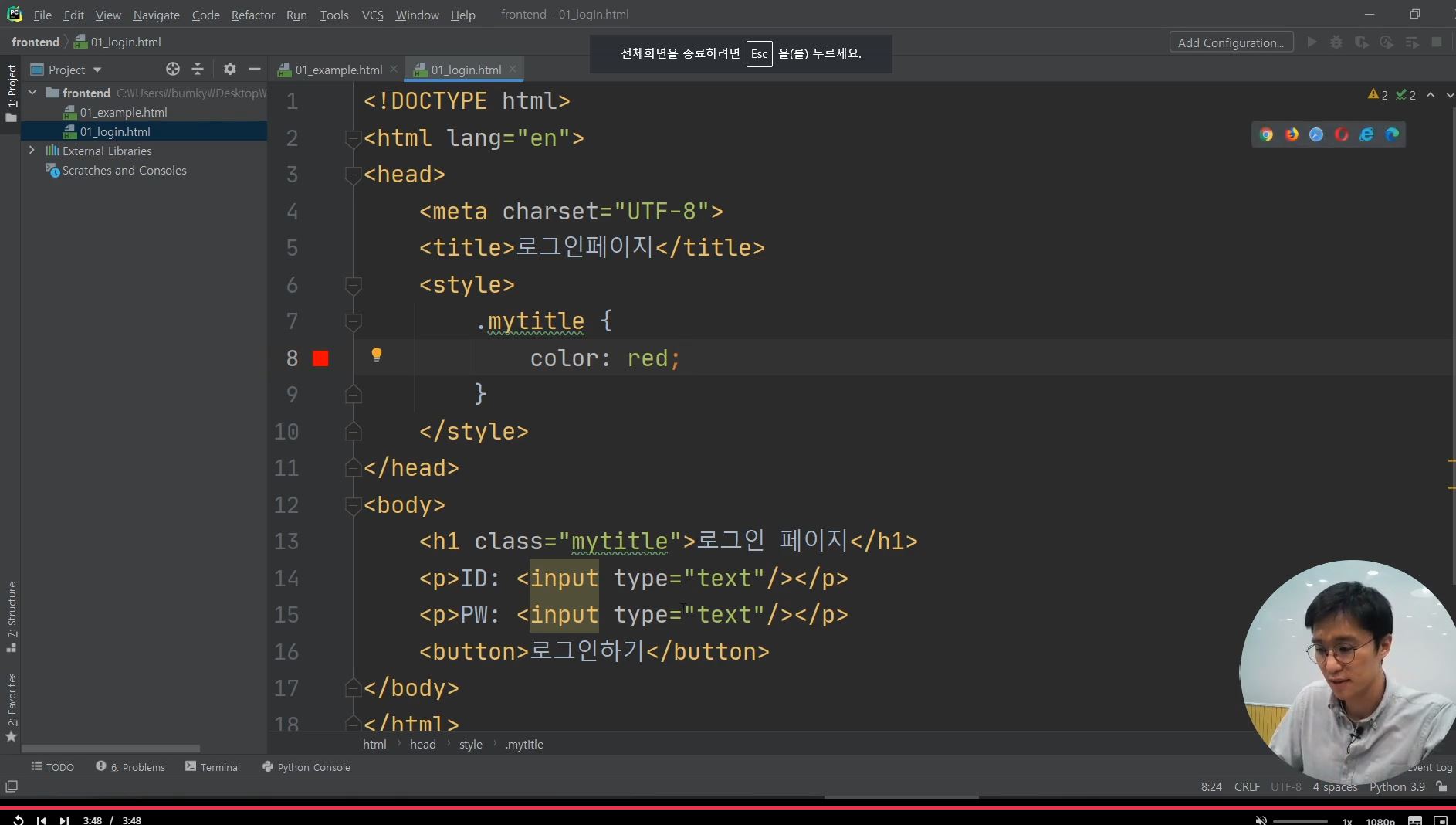Click the .mytitle breadcrumb

[x=524, y=744]
